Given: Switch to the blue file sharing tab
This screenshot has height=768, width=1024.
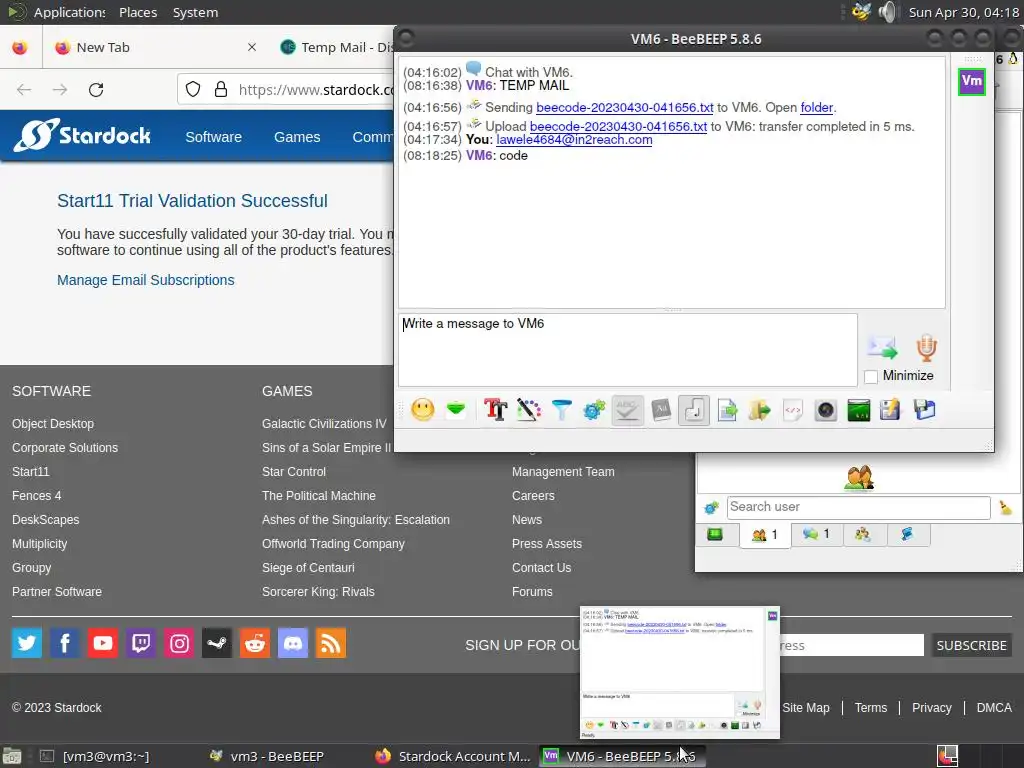Looking at the screenshot, I should click(907, 534).
